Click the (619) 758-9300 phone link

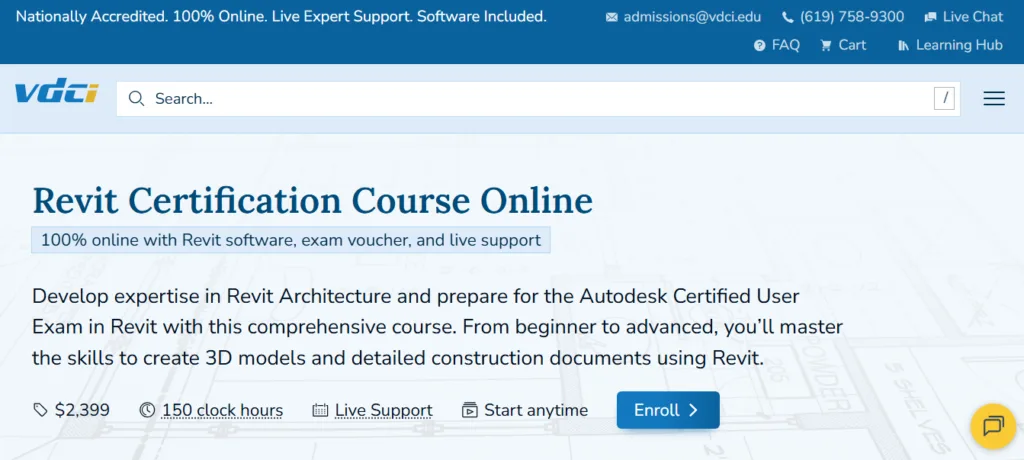click(852, 17)
